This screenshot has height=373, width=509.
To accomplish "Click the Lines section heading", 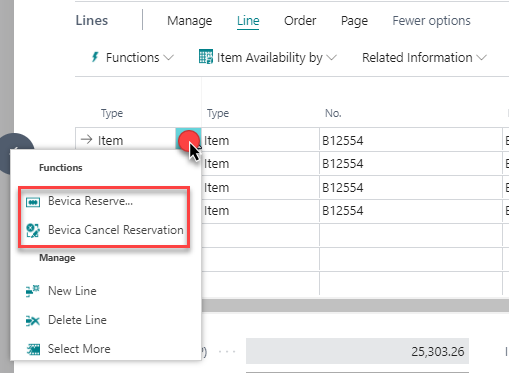I will tap(92, 21).
